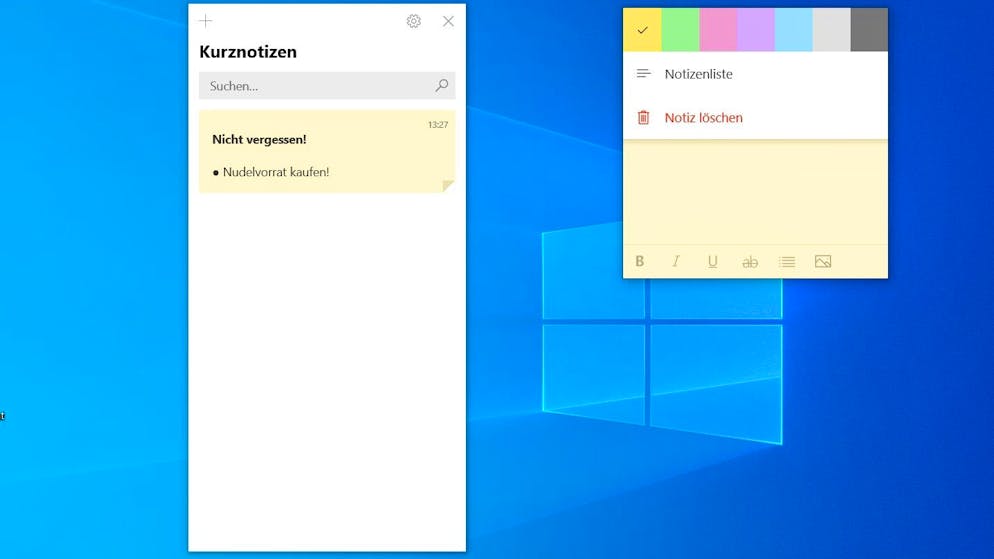Insert an image using picture icon
Image resolution: width=994 pixels, height=559 pixels.
point(823,262)
